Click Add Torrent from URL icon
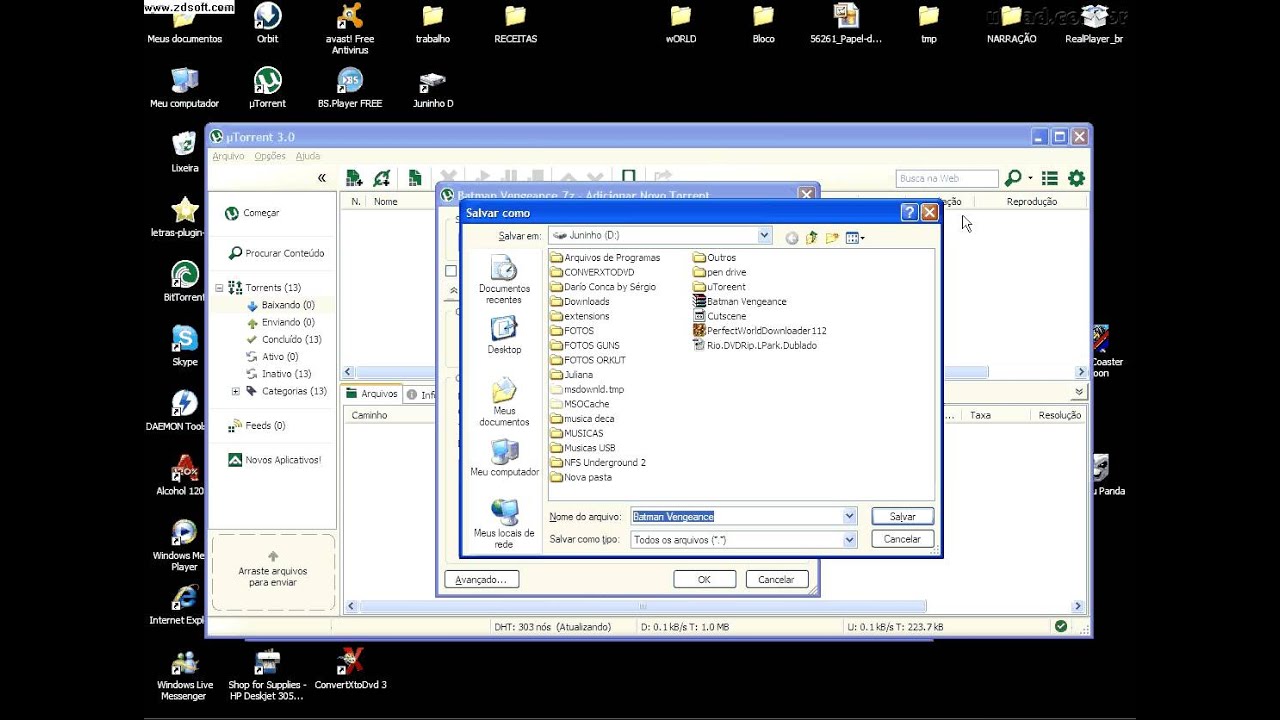The image size is (1280, 720). (381, 178)
